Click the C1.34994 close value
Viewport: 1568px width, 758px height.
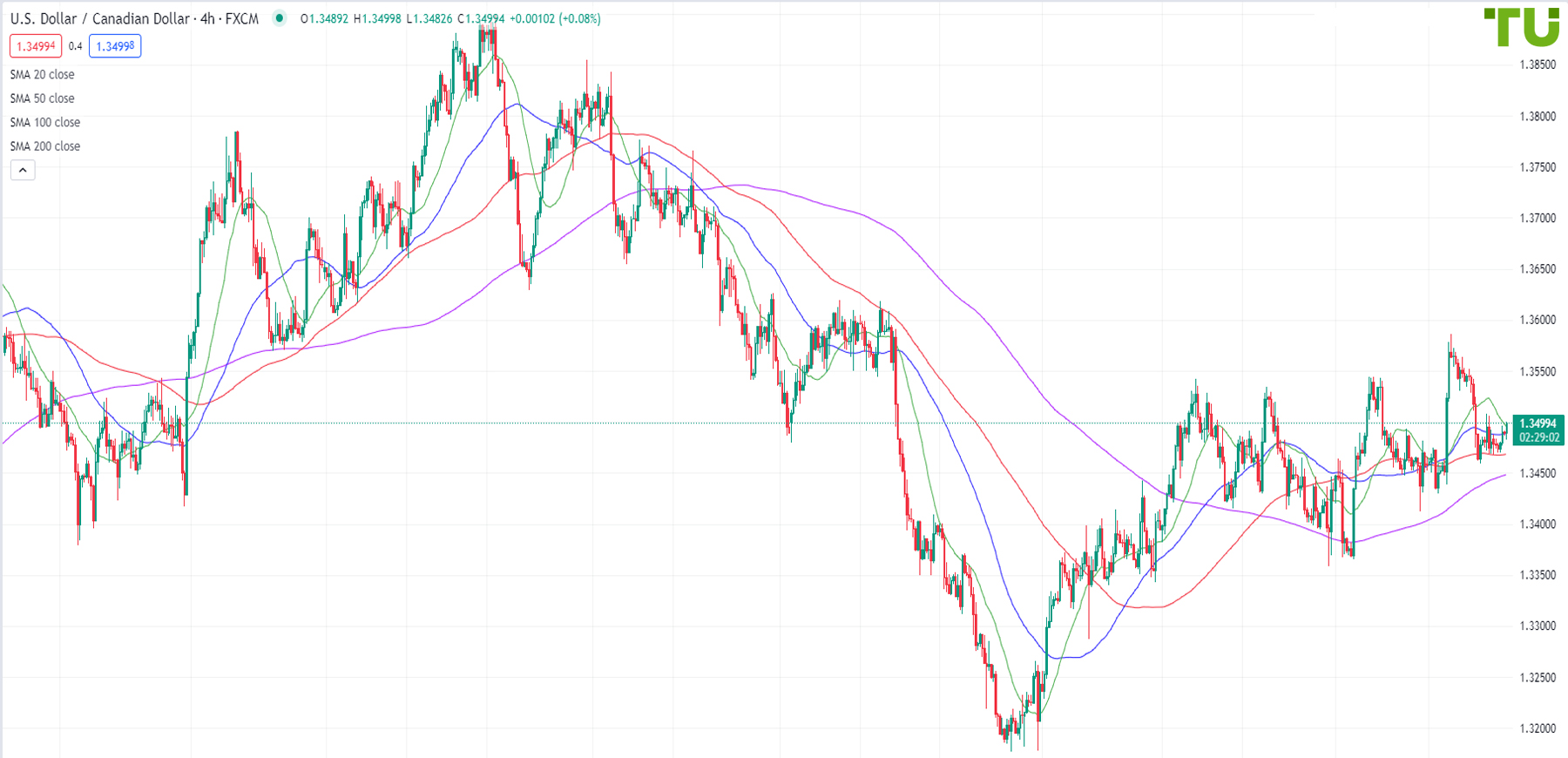pos(481,18)
